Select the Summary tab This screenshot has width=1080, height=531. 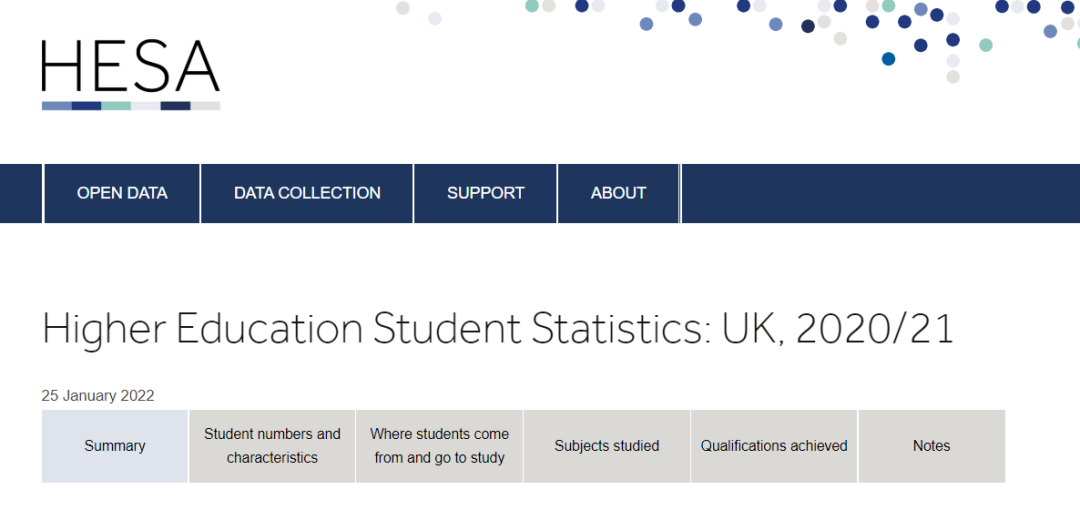coord(114,446)
